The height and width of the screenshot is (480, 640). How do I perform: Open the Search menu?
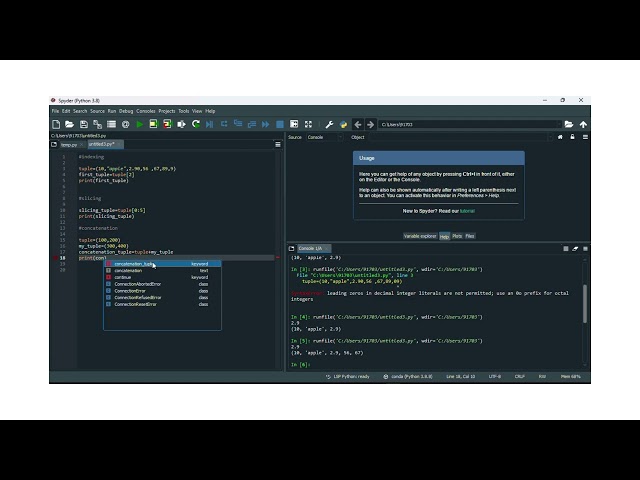click(x=80, y=111)
